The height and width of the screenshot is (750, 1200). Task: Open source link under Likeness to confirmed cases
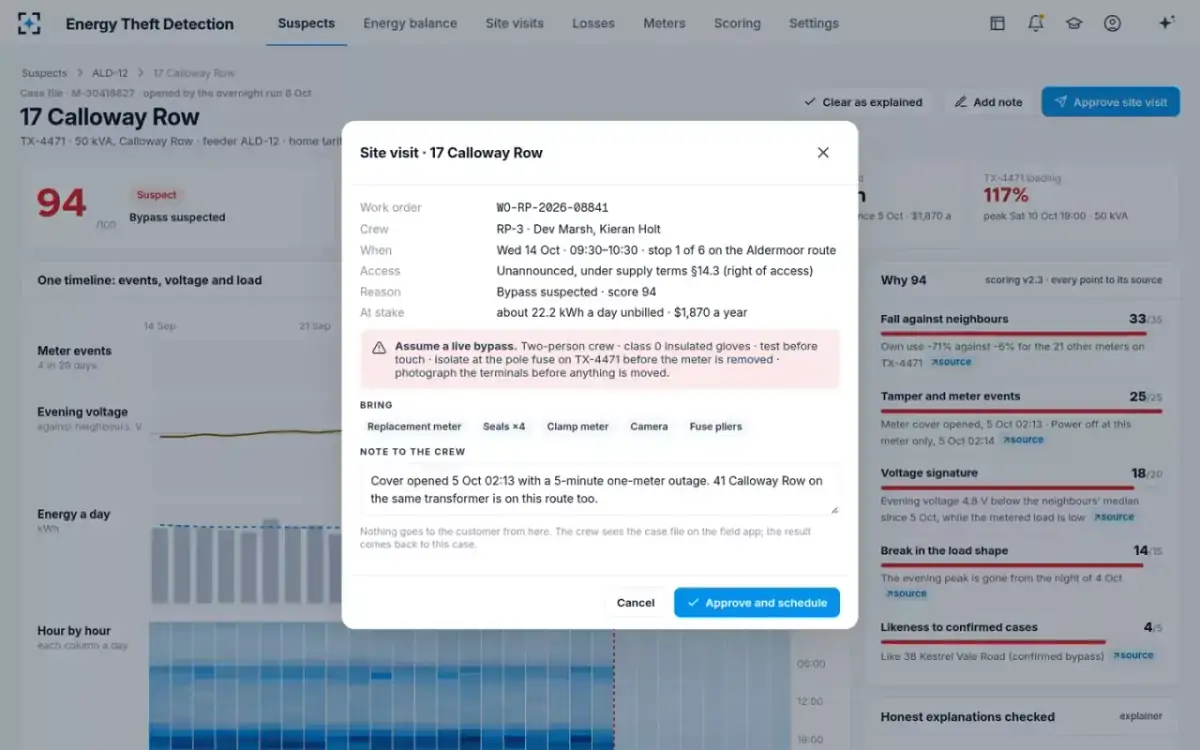(1132, 656)
